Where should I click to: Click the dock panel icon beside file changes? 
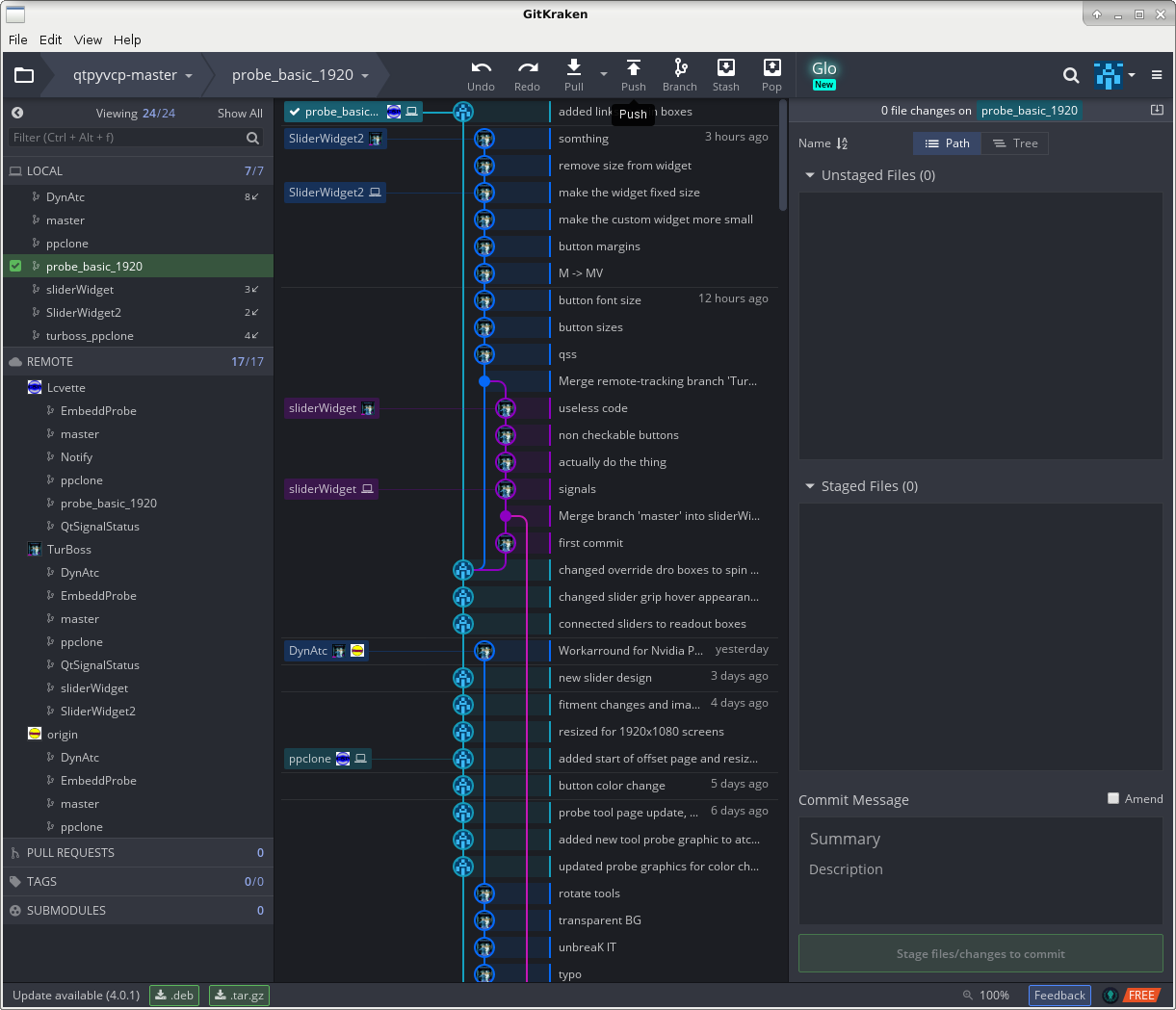[x=1157, y=110]
